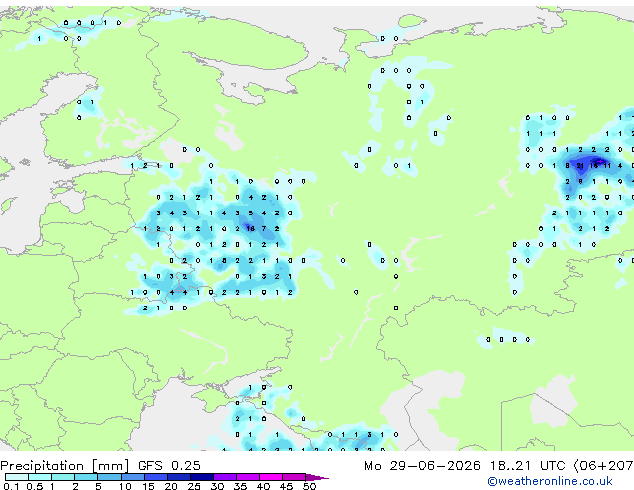The height and width of the screenshot is (490, 634).
Task: Click the legend swatch for 2–5 mm
Action: click(86, 477)
